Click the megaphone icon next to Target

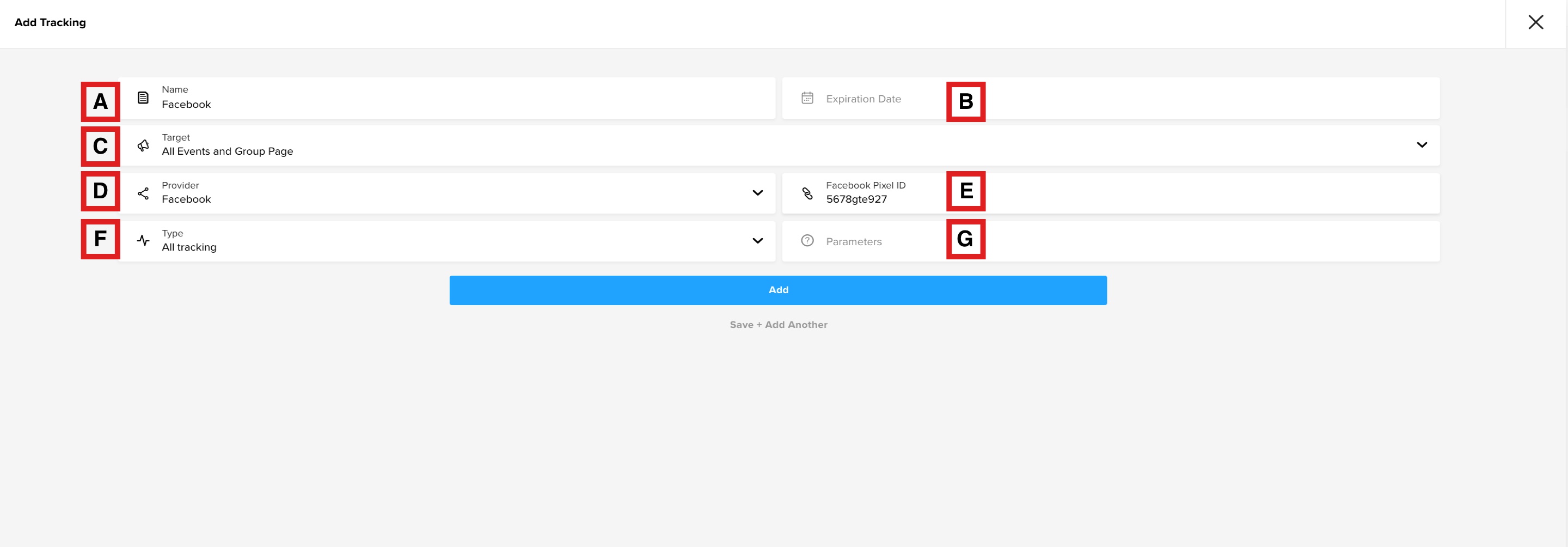143,145
